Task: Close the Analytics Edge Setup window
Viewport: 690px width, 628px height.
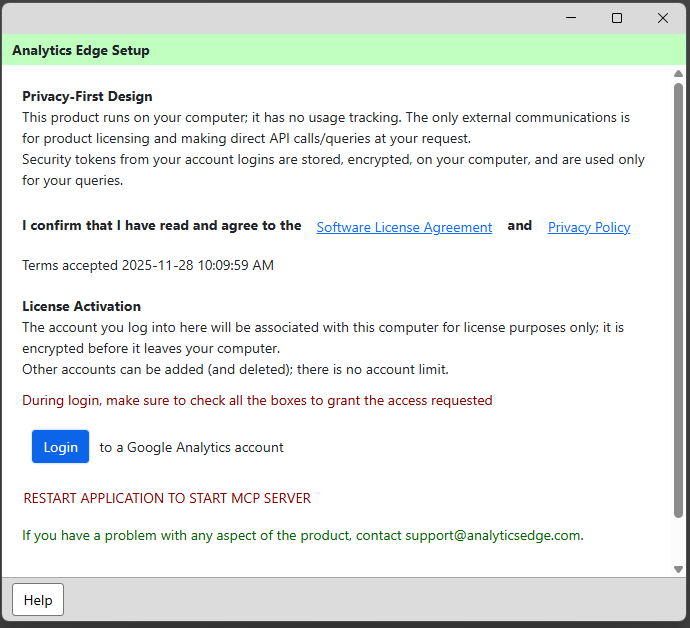Action: (663, 18)
